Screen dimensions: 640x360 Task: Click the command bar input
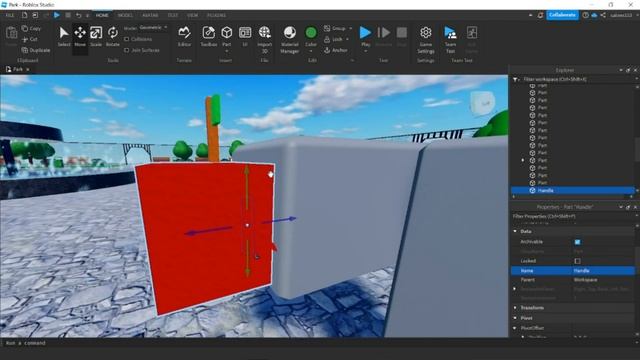[254, 343]
